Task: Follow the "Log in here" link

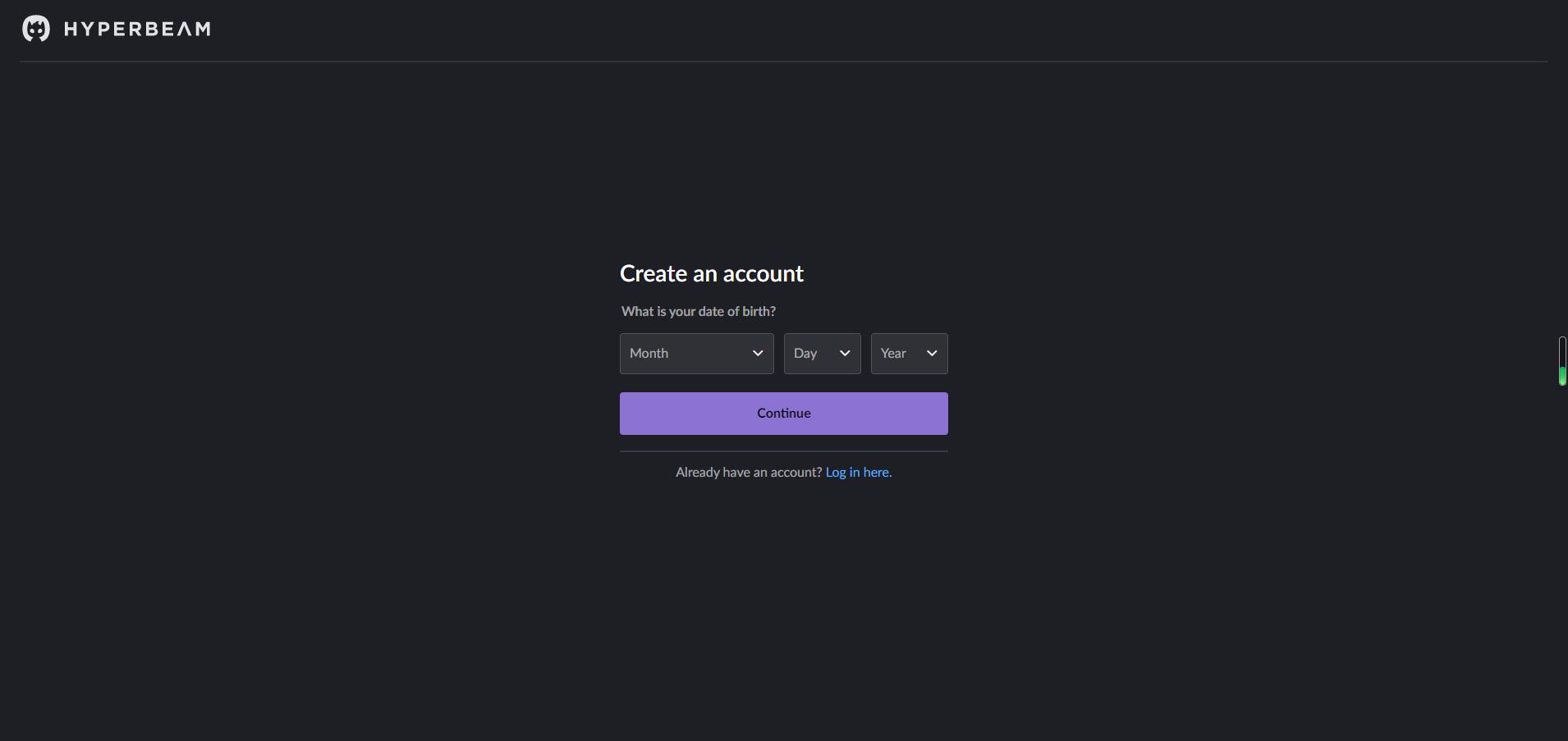Action: (x=858, y=473)
